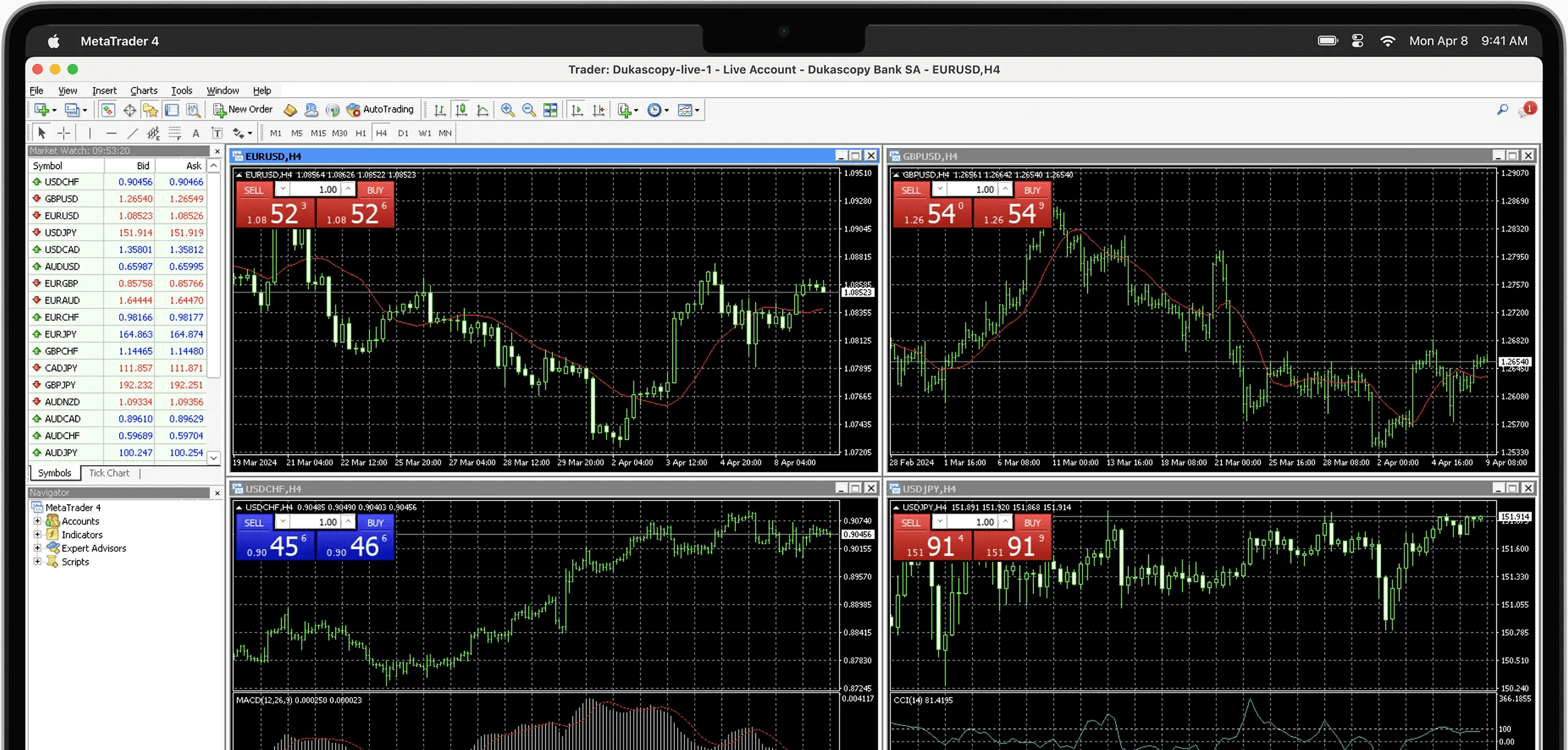Collapse the EURUSD one-click trading panel triangle
1568x750 pixels.
239,175
